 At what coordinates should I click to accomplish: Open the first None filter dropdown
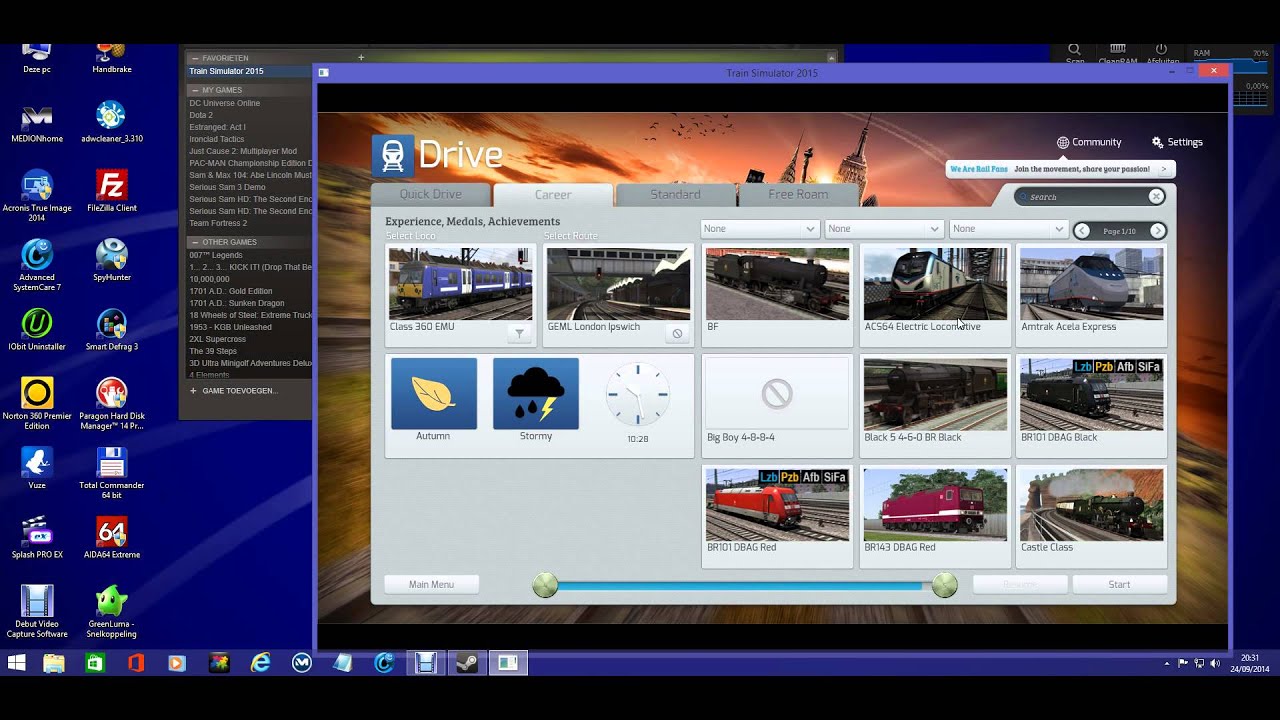pyautogui.click(x=760, y=229)
